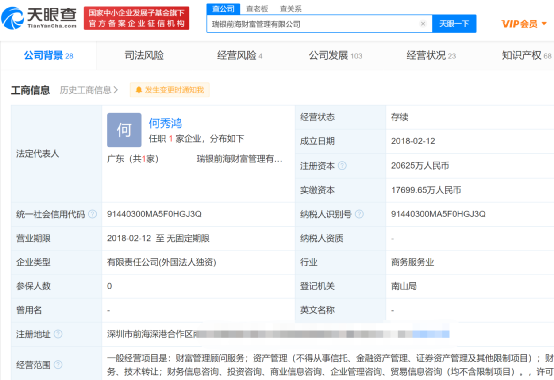Open the help icon next to 统一社会信用代码
Image resolution: width=554 pixels, height=380 pixels.
point(93,214)
